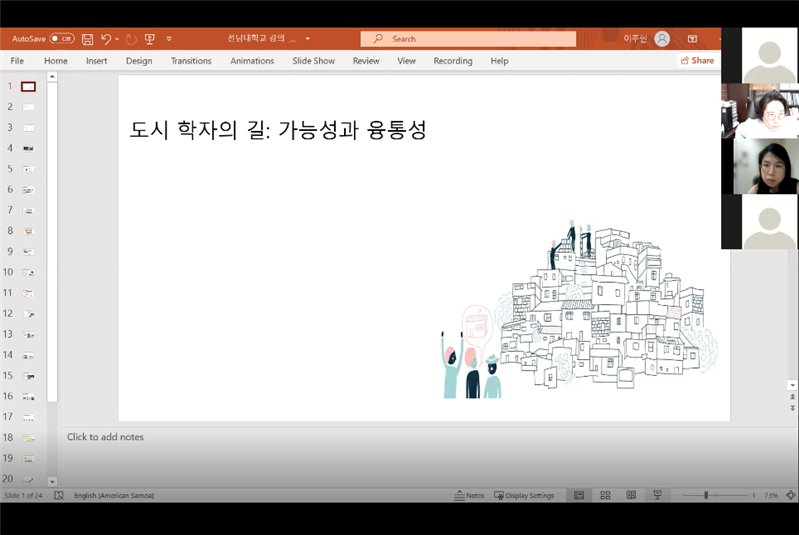Click the zoom level slider
This screenshot has height=535, width=799.
[706, 495]
